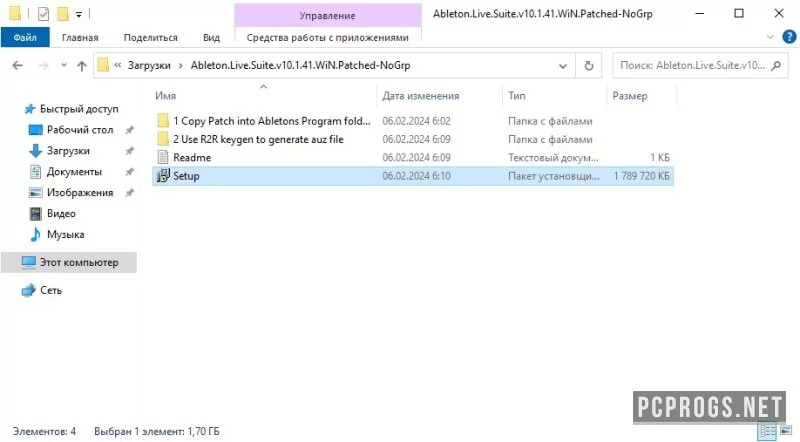Go up one folder level arrow
This screenshot has height=442, width=800.
82,65
